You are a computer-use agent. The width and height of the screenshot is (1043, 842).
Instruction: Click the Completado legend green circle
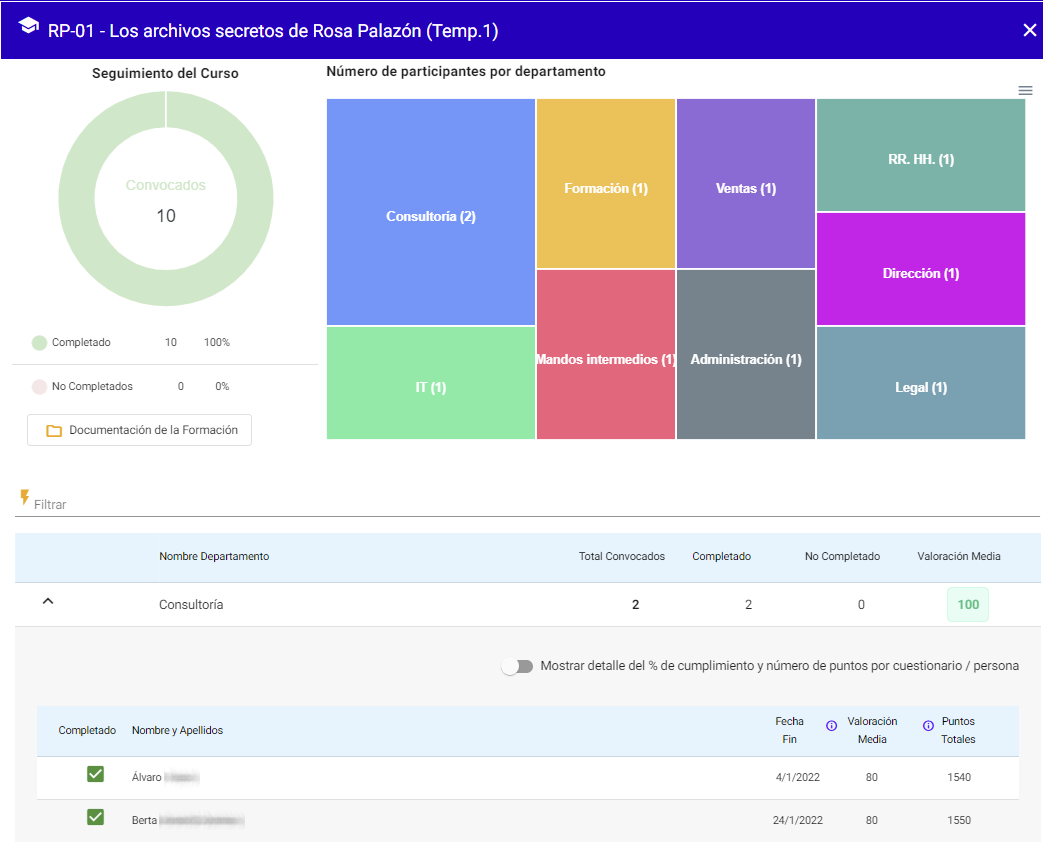point(39,343)
